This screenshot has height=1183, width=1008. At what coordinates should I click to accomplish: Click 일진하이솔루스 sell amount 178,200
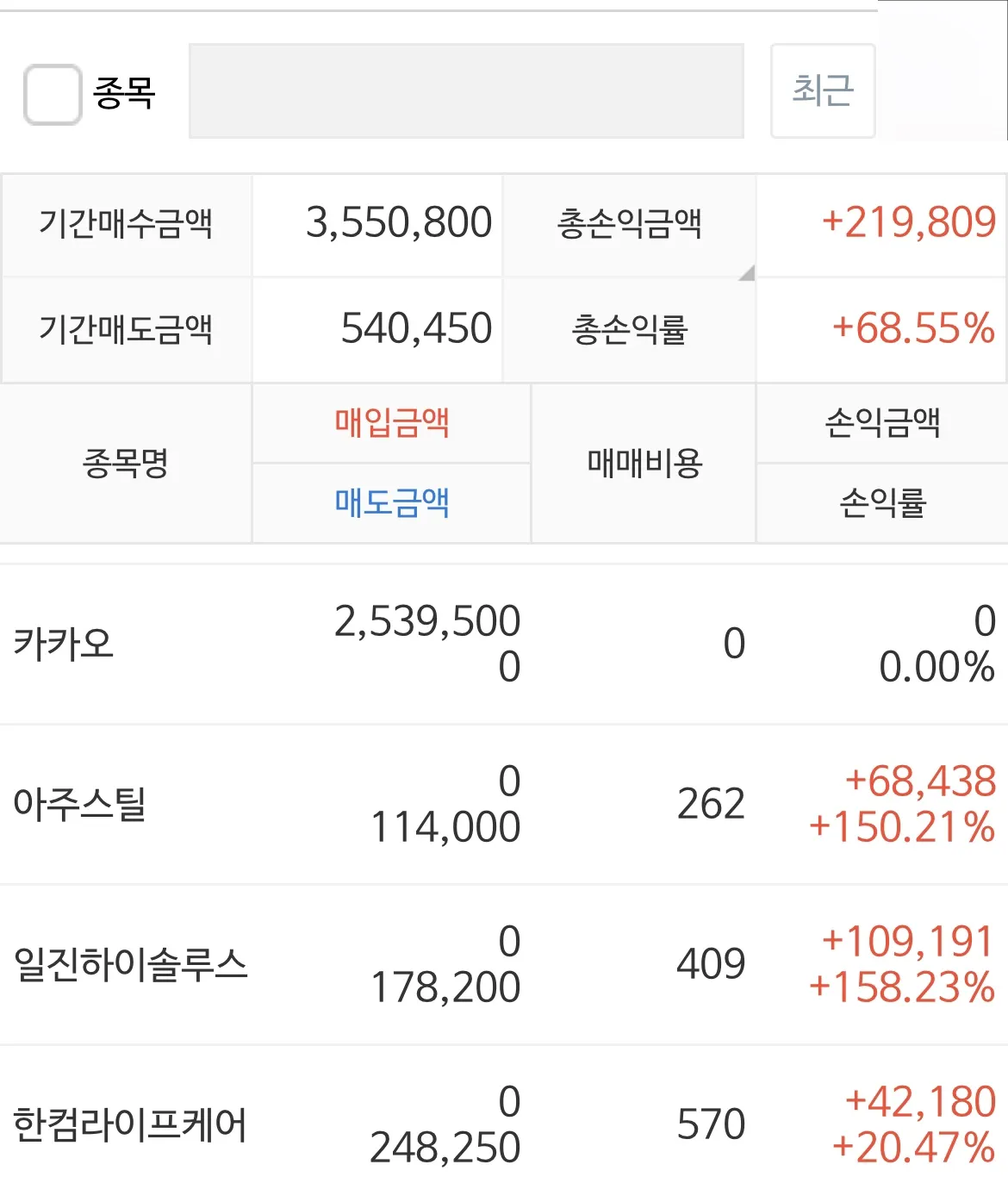pos(445,988)
